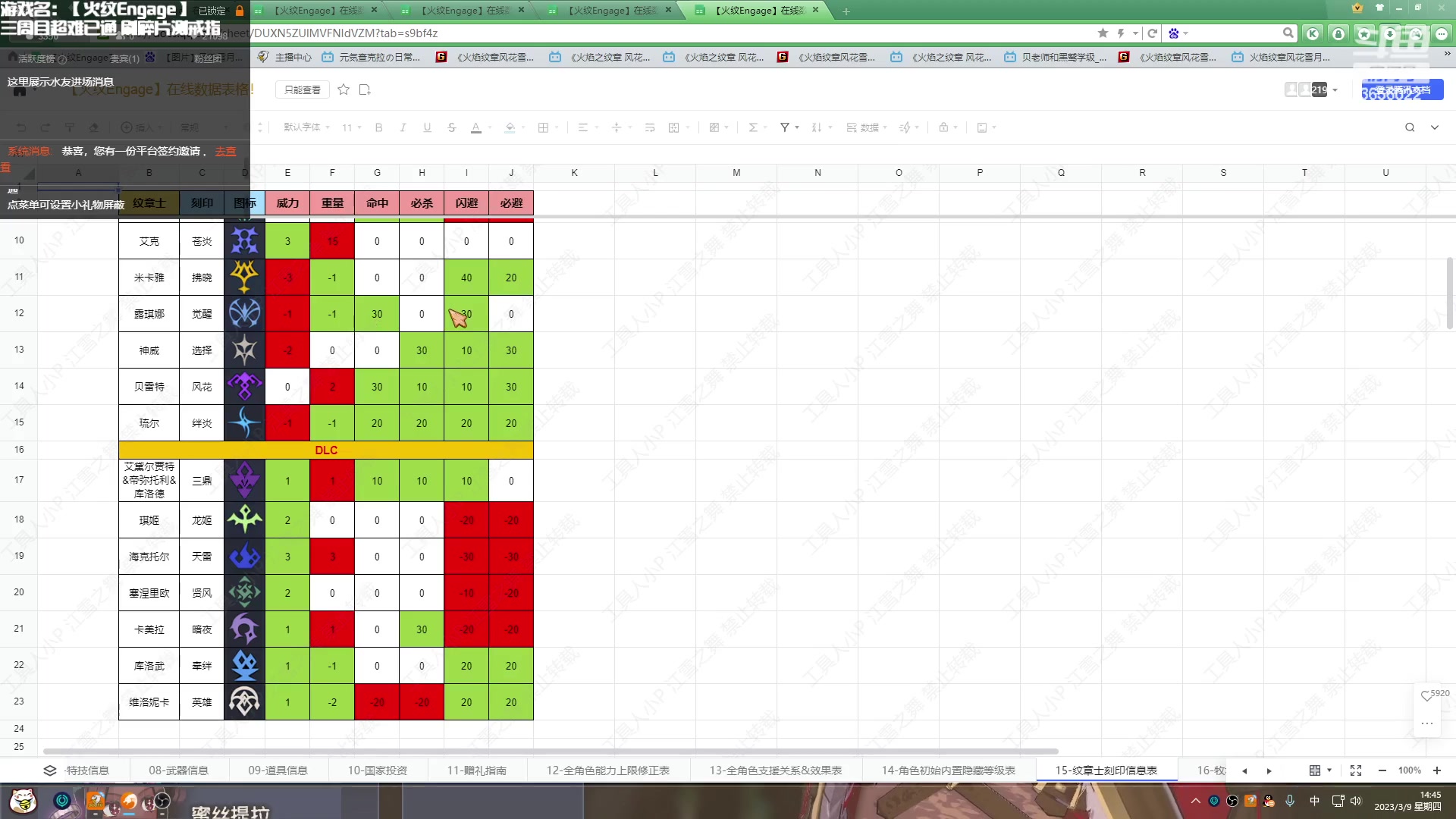Select column K header

coord(574,173)
